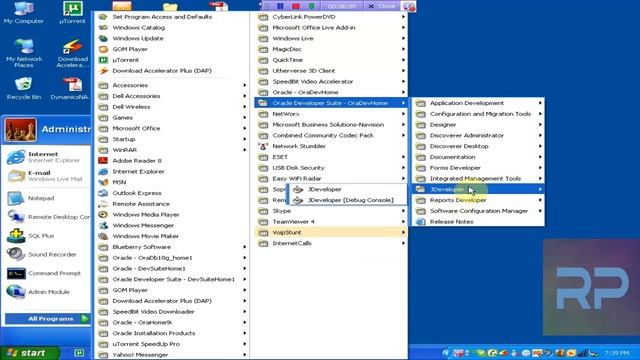Expand Forms Developer submenu
Screen dimensions: 640x360
(478, 168)
